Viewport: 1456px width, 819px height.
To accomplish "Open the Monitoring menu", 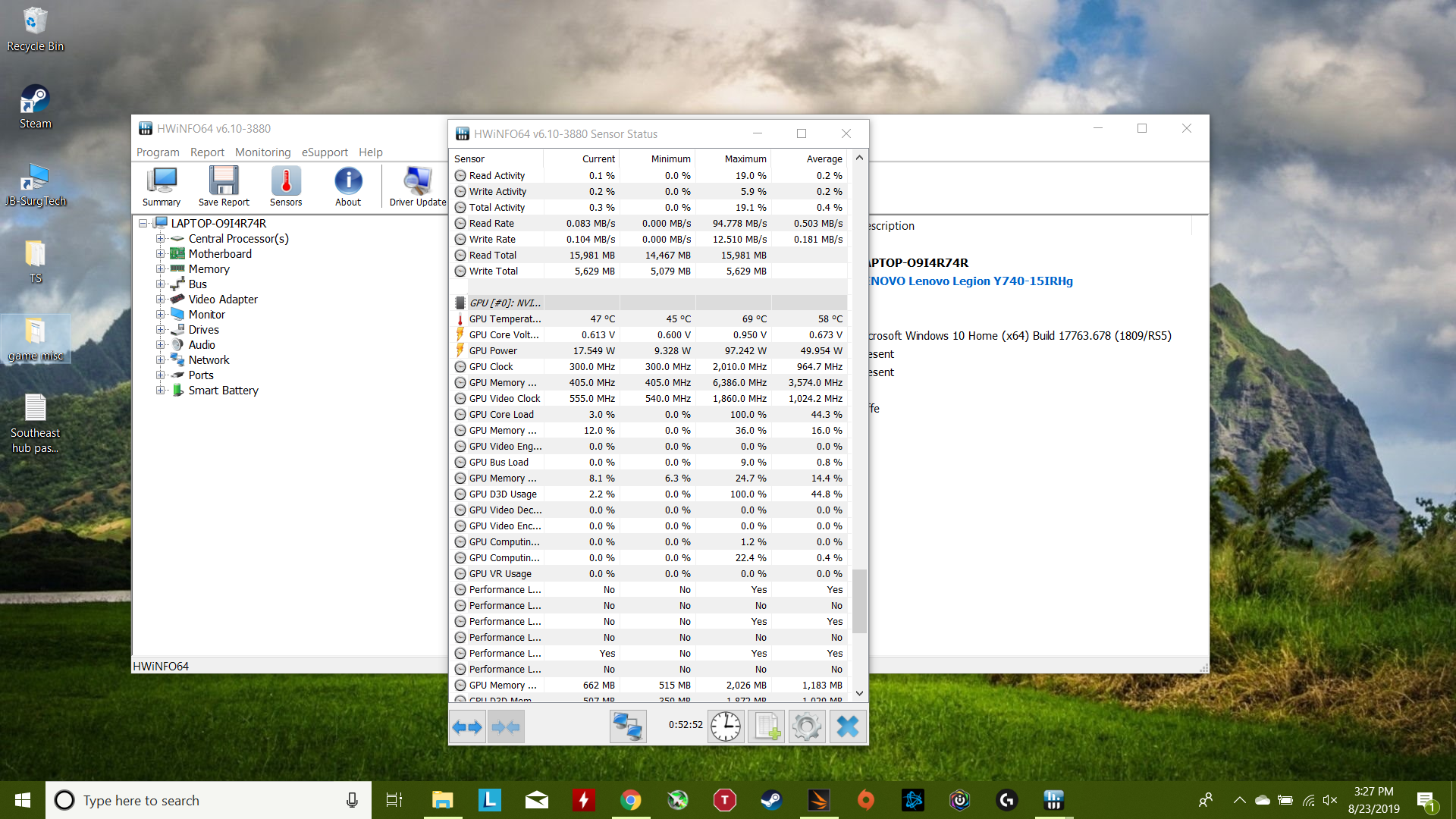I will point(262,152).
